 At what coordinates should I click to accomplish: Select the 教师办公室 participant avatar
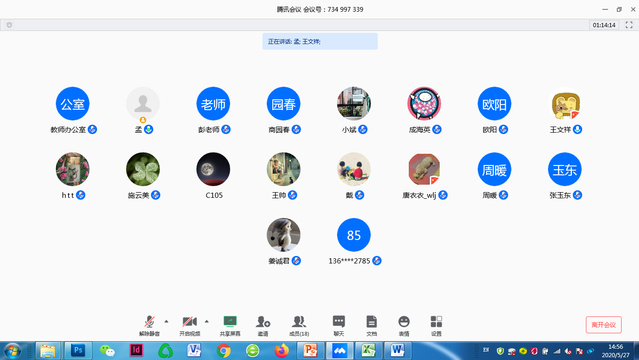73,104
